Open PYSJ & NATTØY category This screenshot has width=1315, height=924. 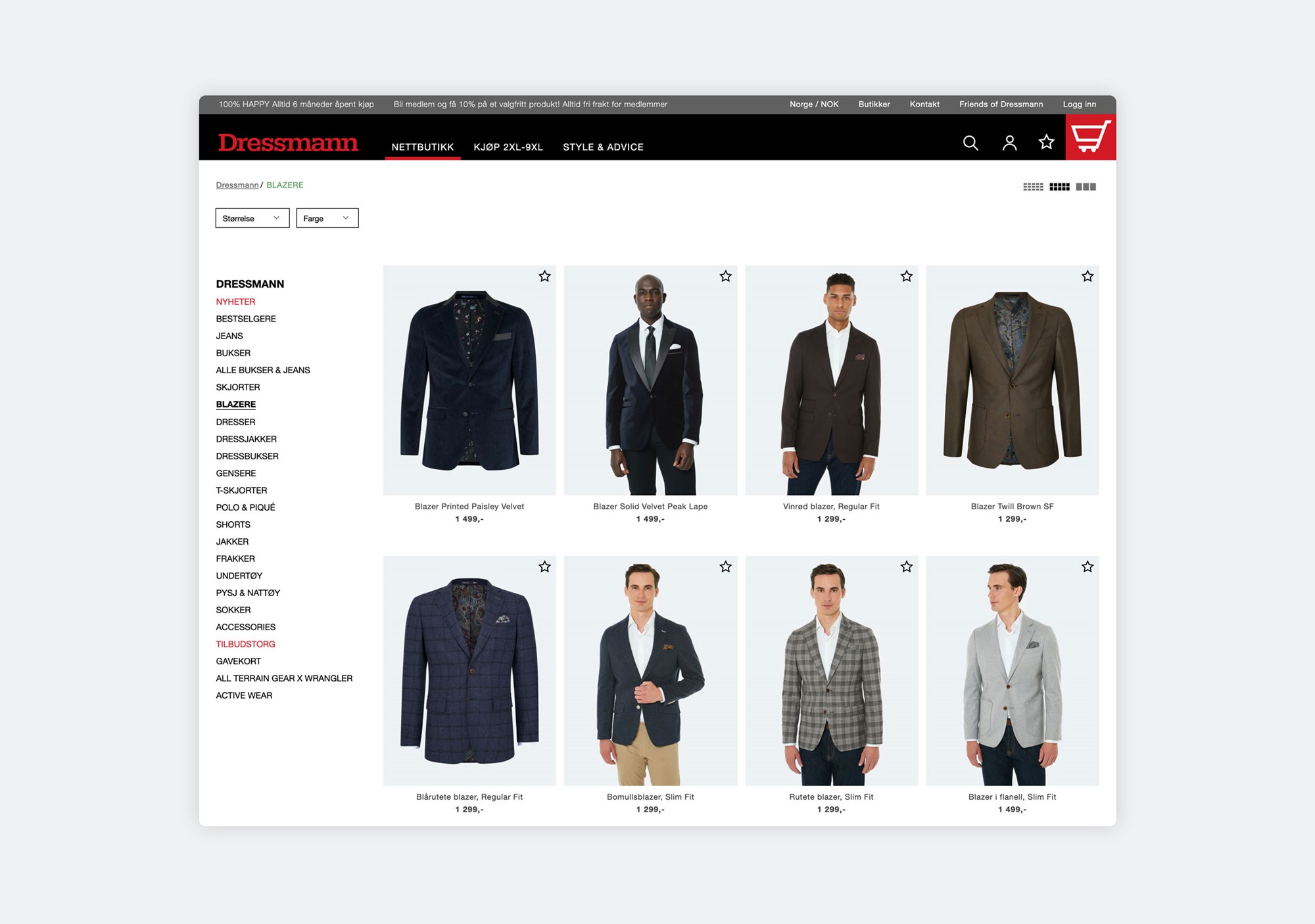click(x=248, y=593)
